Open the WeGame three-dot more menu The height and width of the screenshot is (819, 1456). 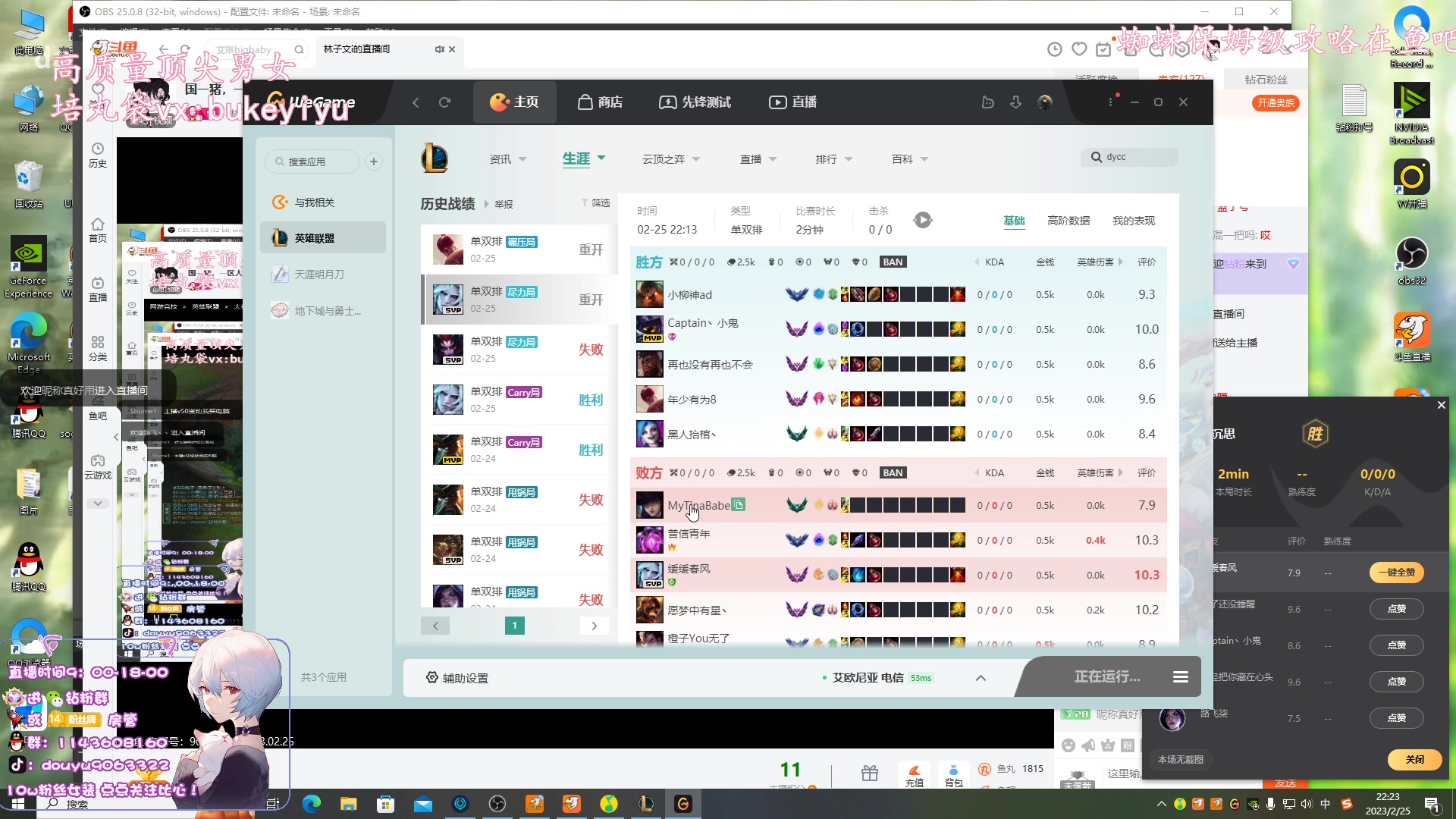coord(1110,102)
